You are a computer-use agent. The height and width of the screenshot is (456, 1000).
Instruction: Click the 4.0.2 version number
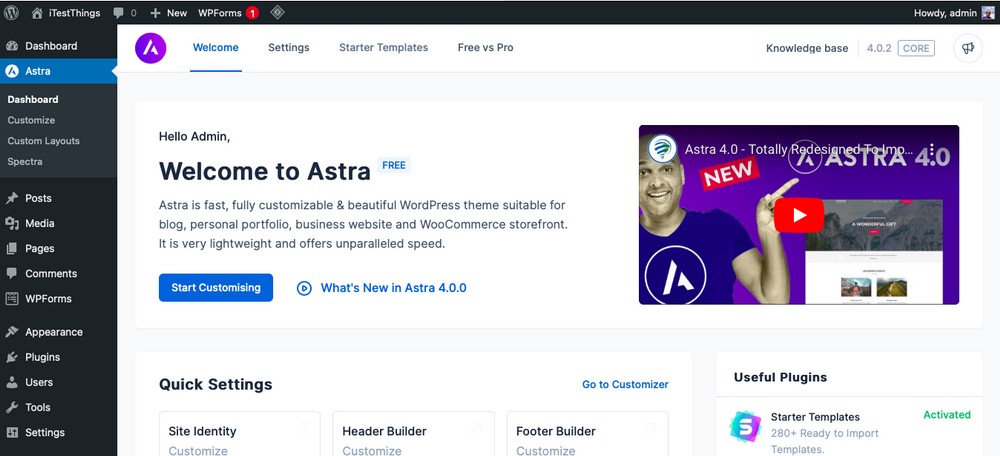coord(879,48)
